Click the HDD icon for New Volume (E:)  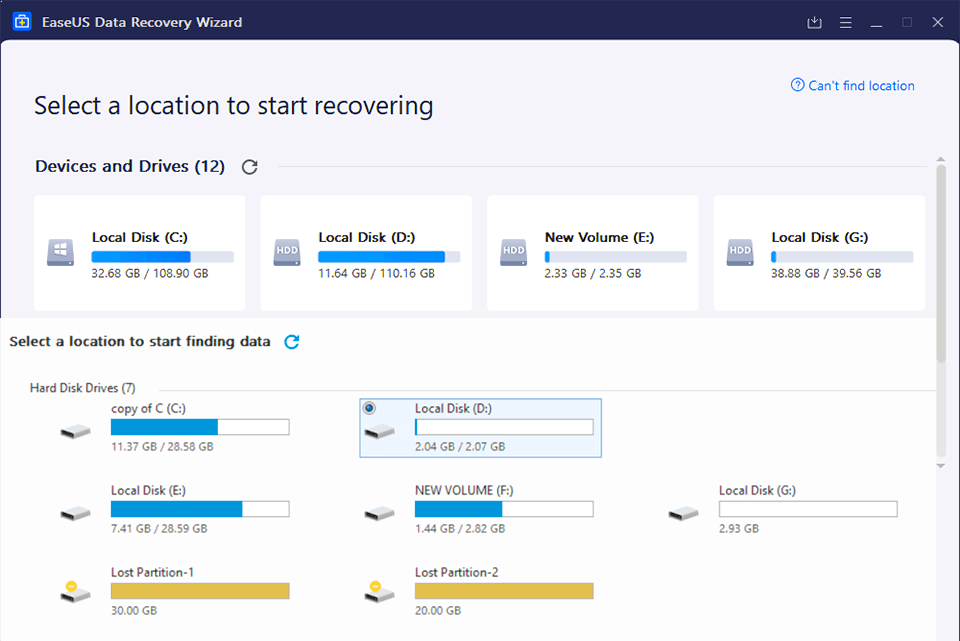(x=514, y=252)
